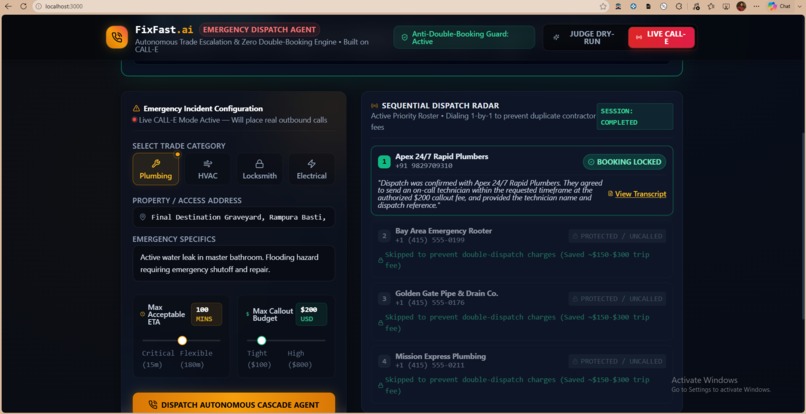Image resolution: width=806 pixels, height=414 pixels.
Task: Click Protected / Uncalled badge for Bay Area Emergency Rooter
Action: tap(617, 236)
